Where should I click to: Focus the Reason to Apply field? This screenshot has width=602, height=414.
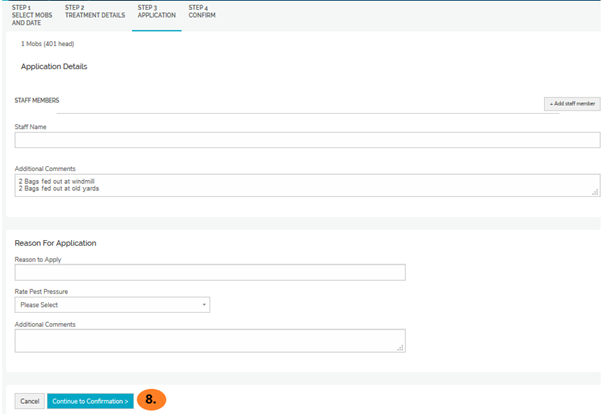point(210,273)
